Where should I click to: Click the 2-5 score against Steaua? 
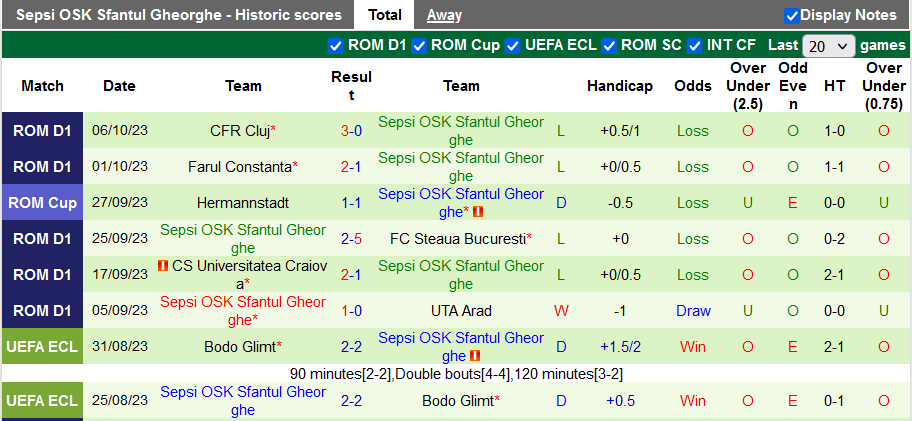click(x=351, y=239)
